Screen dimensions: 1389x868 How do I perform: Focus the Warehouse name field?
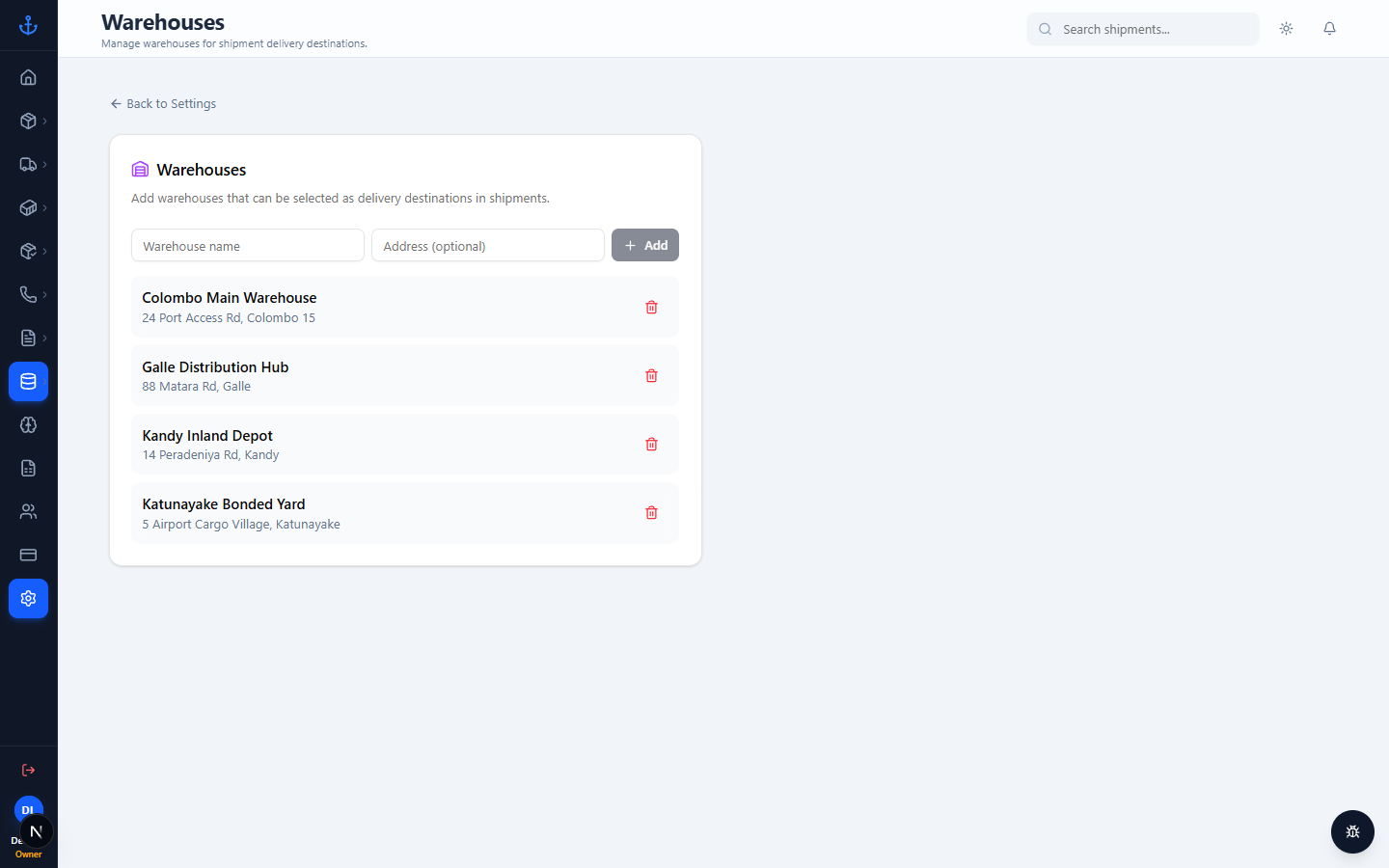pyautogui.click(x=248, y=245)
